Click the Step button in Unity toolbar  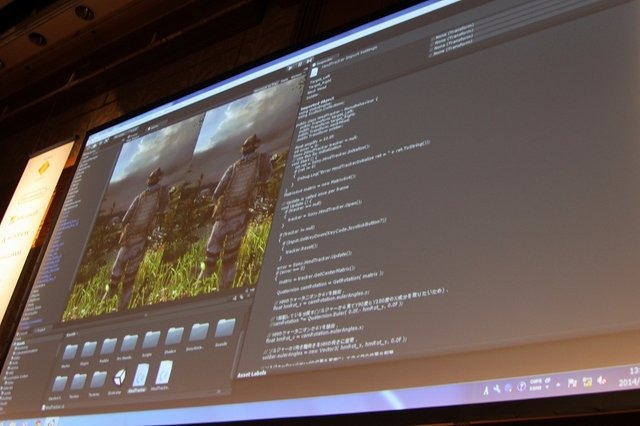[x=309, y=61]
